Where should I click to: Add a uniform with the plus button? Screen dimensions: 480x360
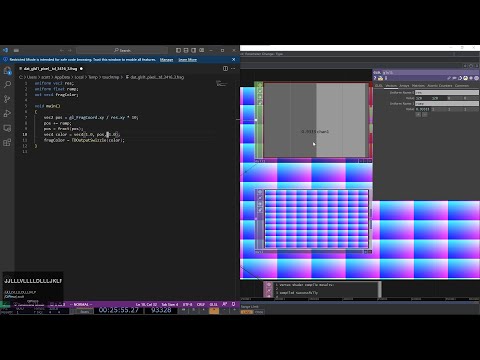pos(418,114)
